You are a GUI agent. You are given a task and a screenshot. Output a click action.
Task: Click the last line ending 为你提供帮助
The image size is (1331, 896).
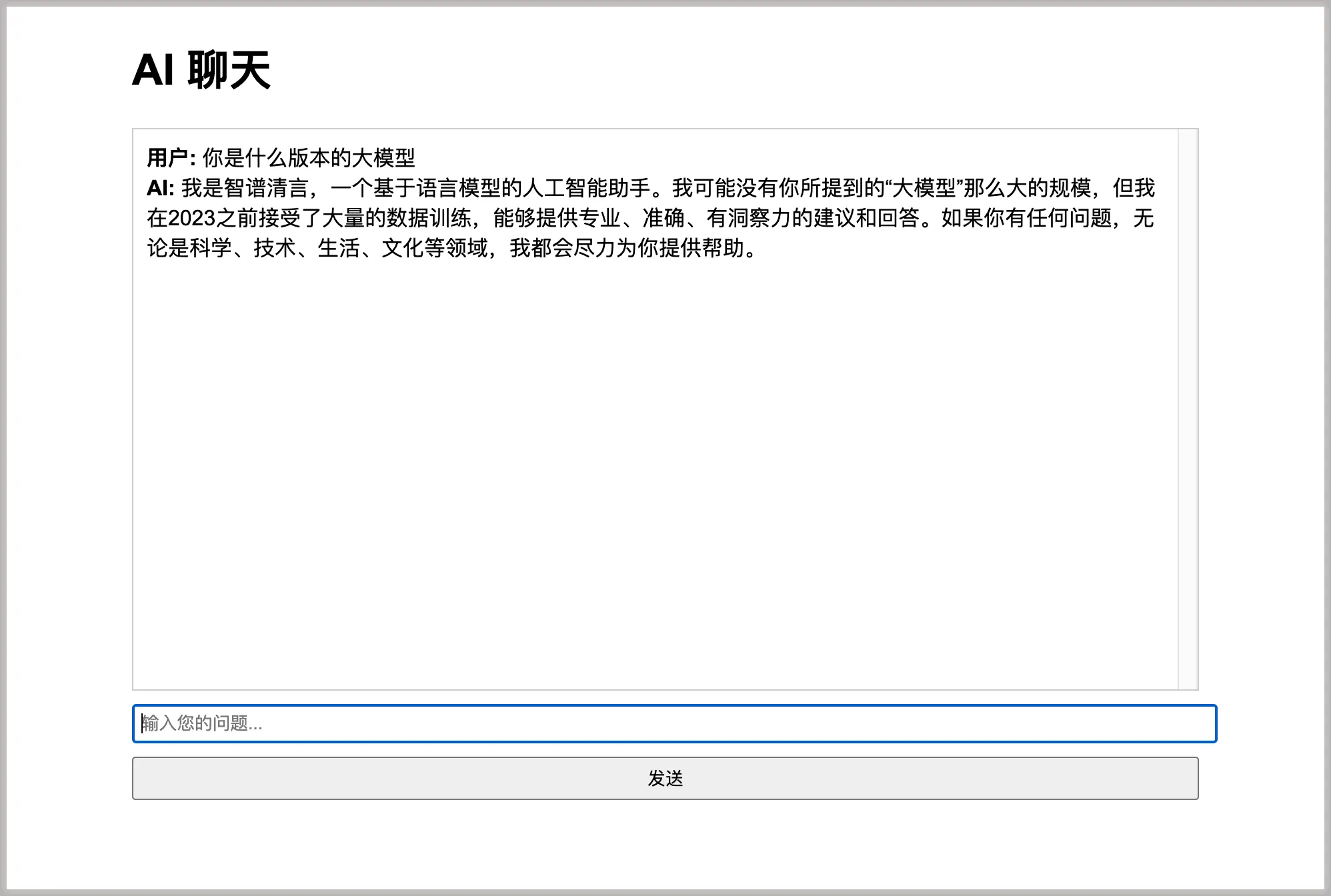tap(680, 248)
